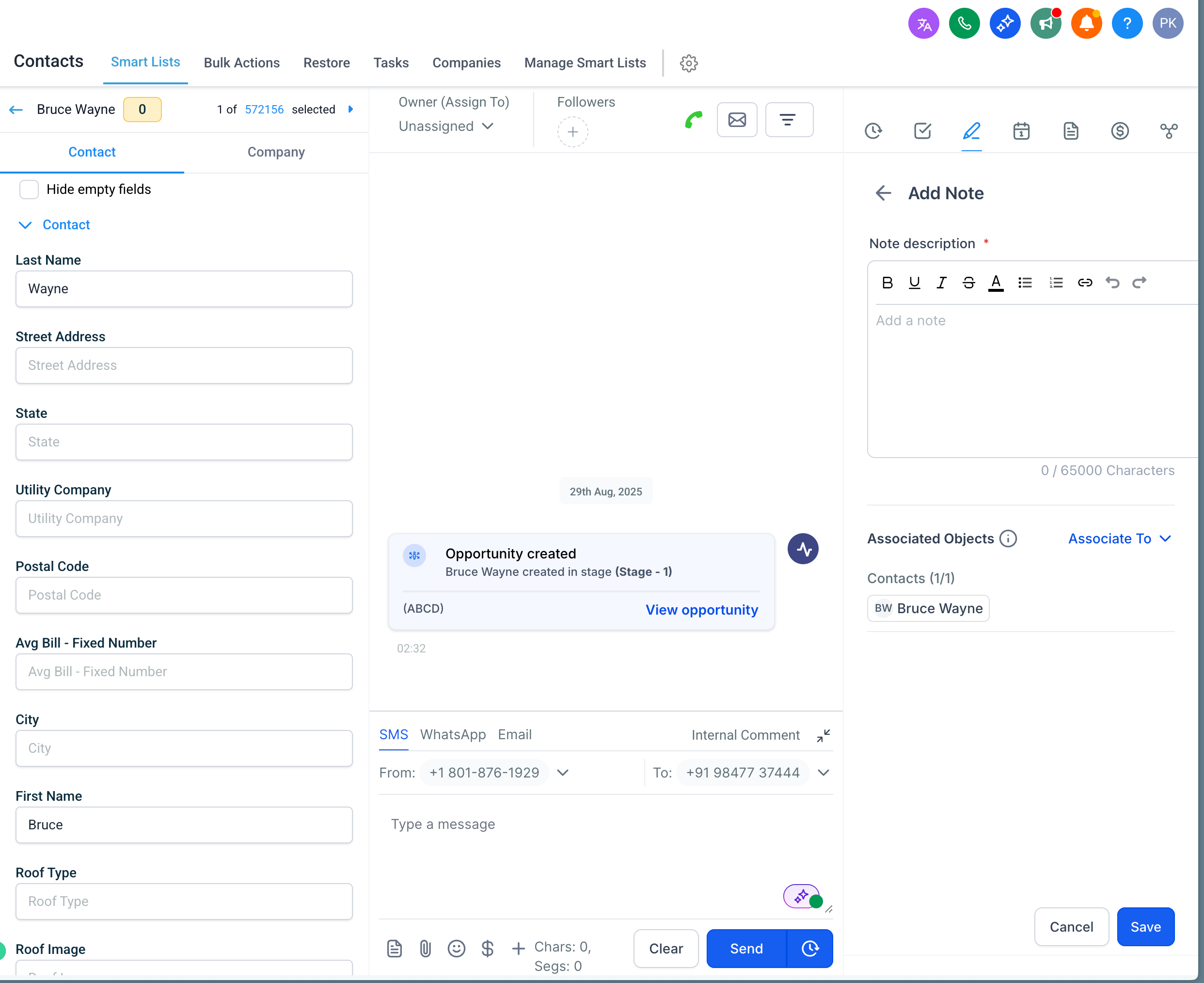Open the Payments dollar panel icon
1204x983 pixels.
pos(1119,131)
